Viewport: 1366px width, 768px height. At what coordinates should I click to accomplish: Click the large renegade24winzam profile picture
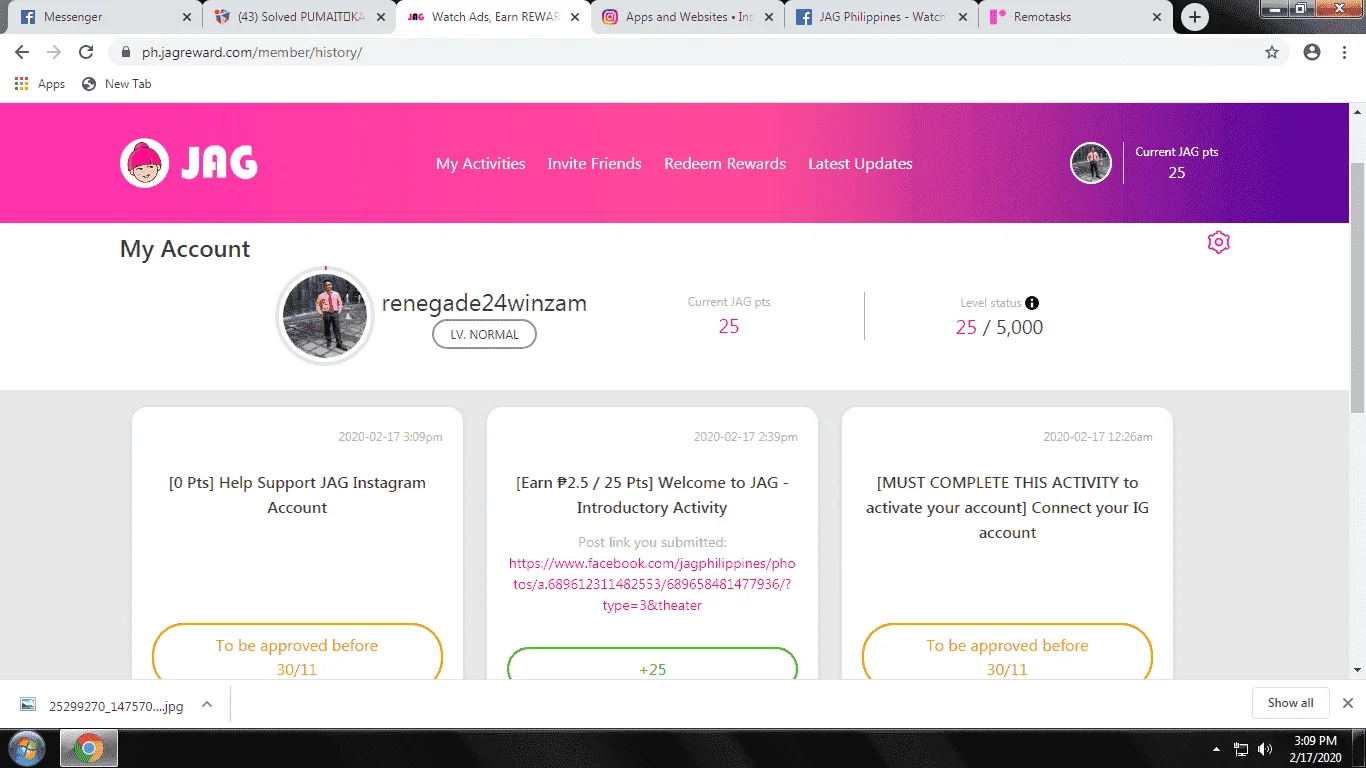[x=325, y=316]
